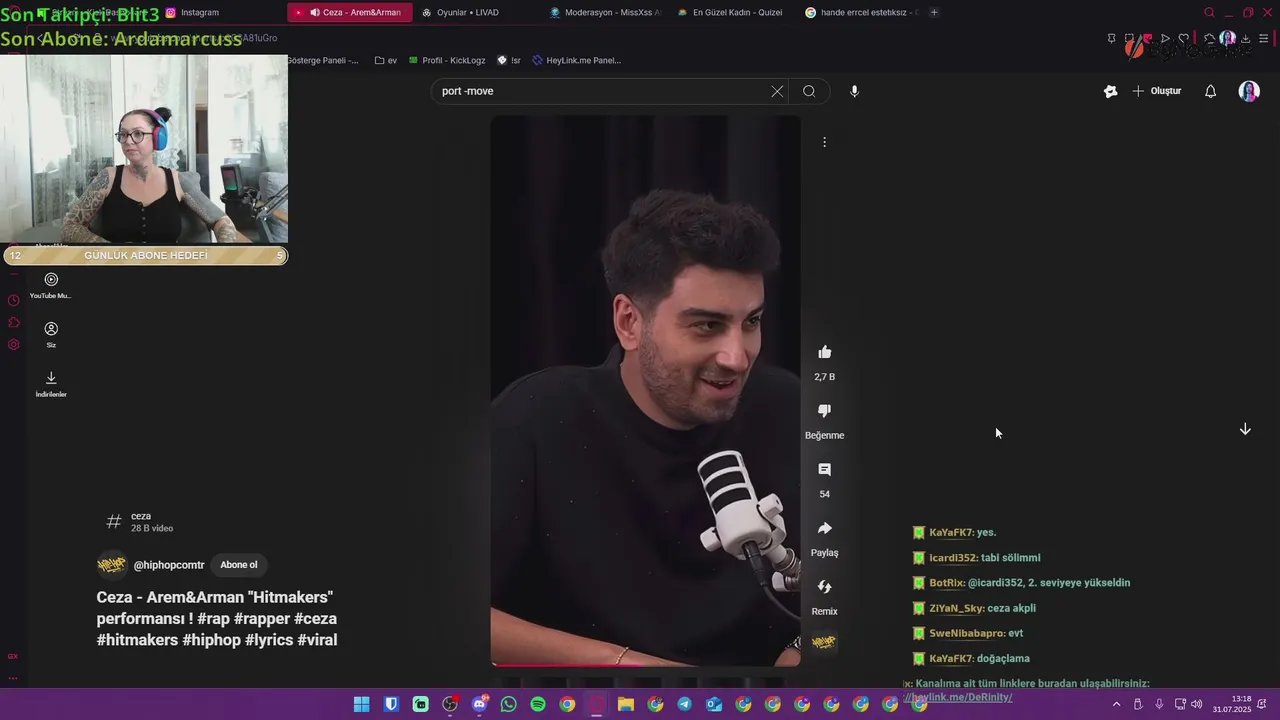The height and width of the screenshot is (720, 1280).
Task: Open YouTube notifications bell
Action: (1210, 91)
